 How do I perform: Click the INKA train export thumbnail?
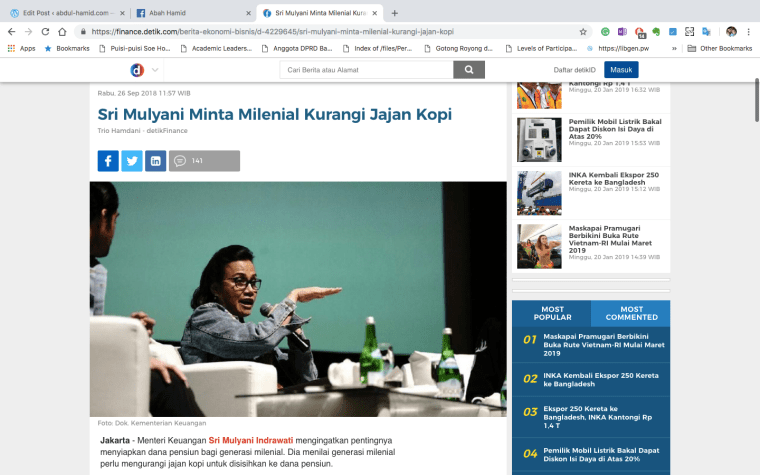(539, 193)
